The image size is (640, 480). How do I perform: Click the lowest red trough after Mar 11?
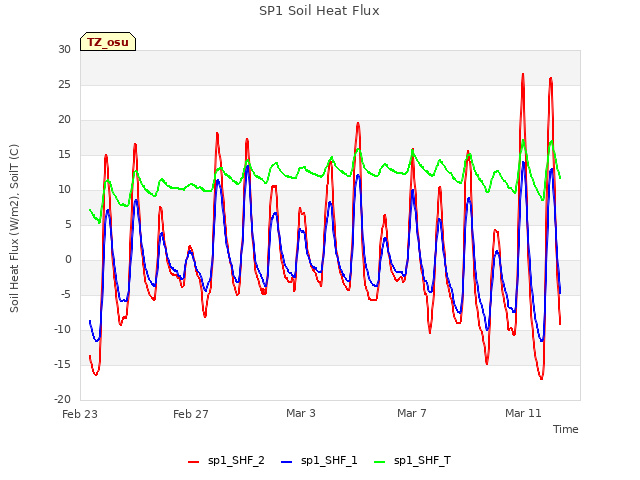click(541, 378)
